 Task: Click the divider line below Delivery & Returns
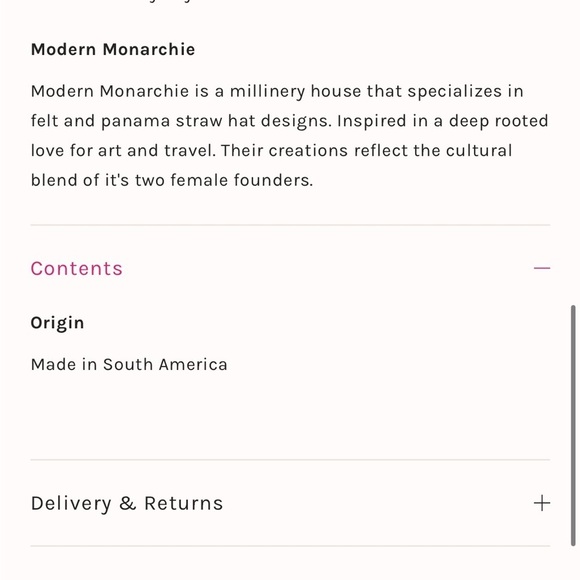tap(290, 546)
